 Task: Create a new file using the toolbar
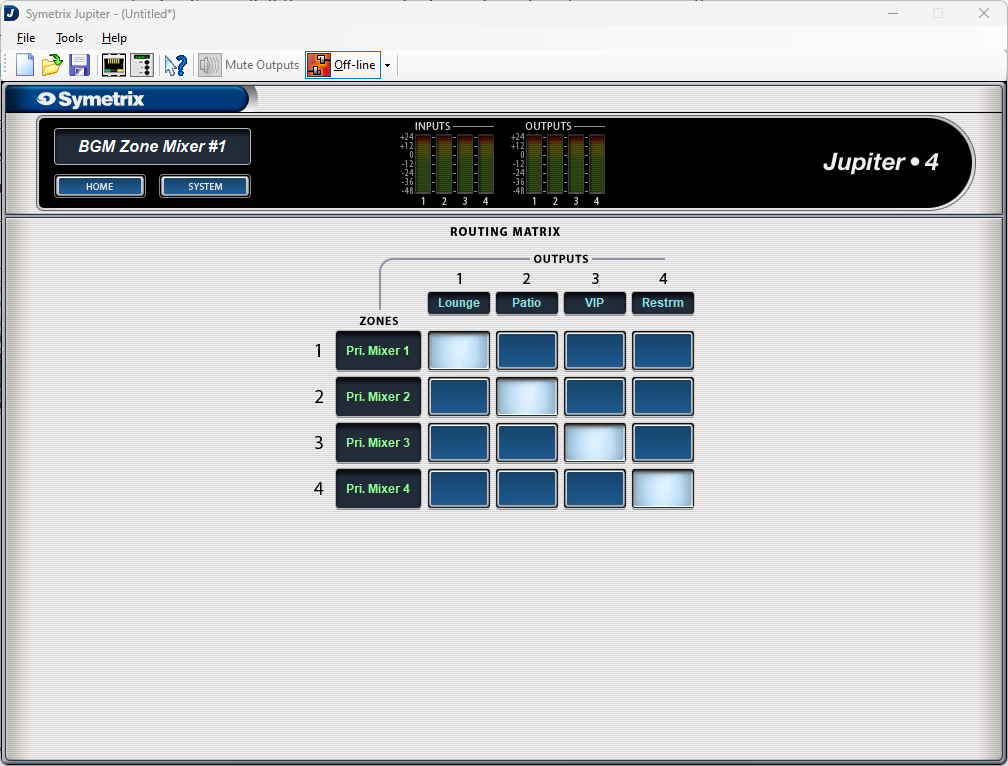[x=23, y=64]
